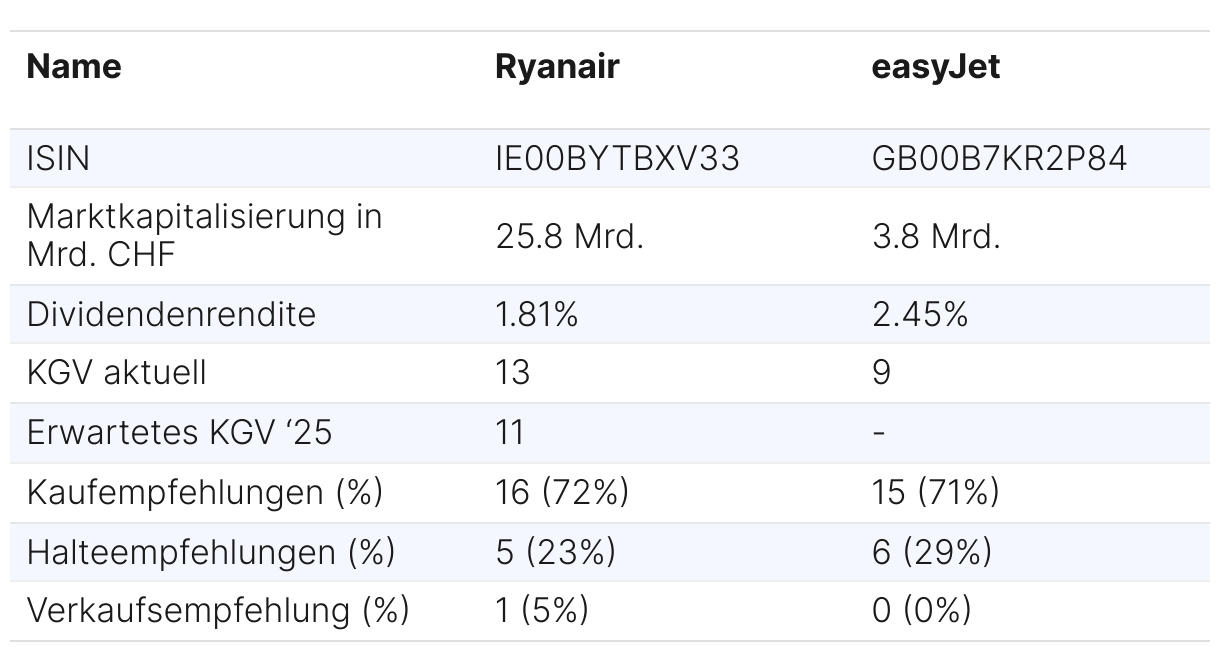Click the Ryanair column header
The image size is (1220, 652).
pos(557,66)
